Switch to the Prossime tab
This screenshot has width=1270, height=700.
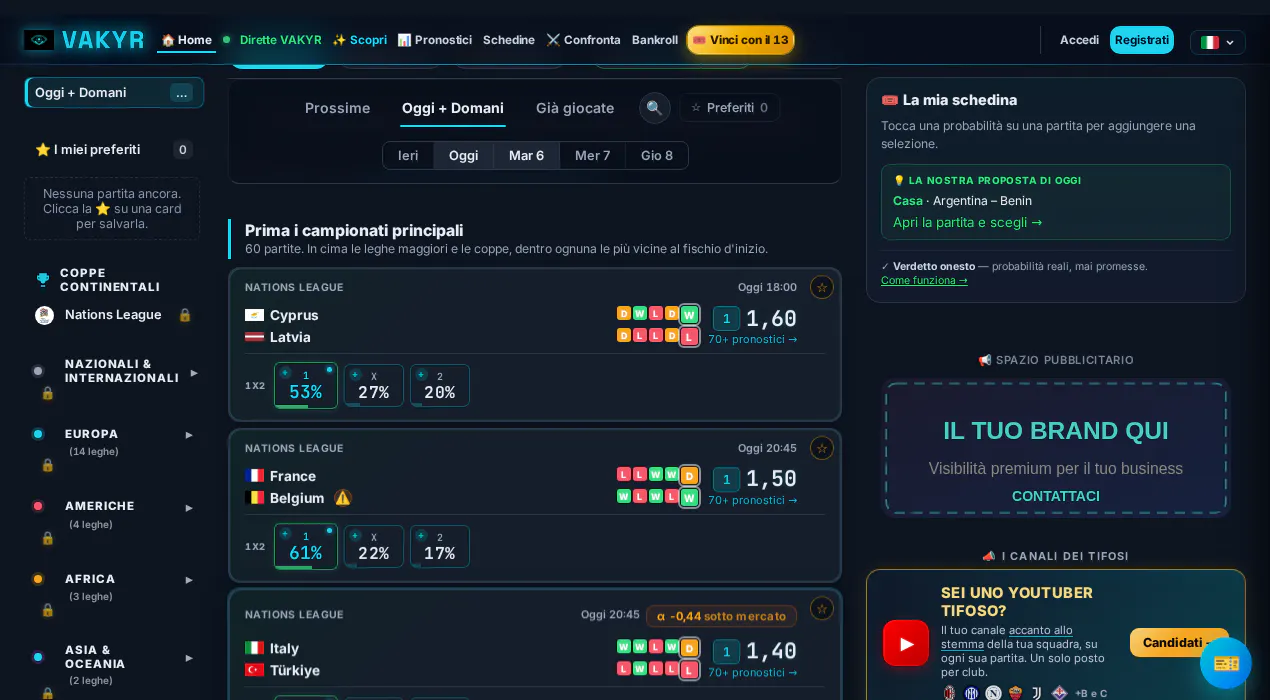pos(338,108)
